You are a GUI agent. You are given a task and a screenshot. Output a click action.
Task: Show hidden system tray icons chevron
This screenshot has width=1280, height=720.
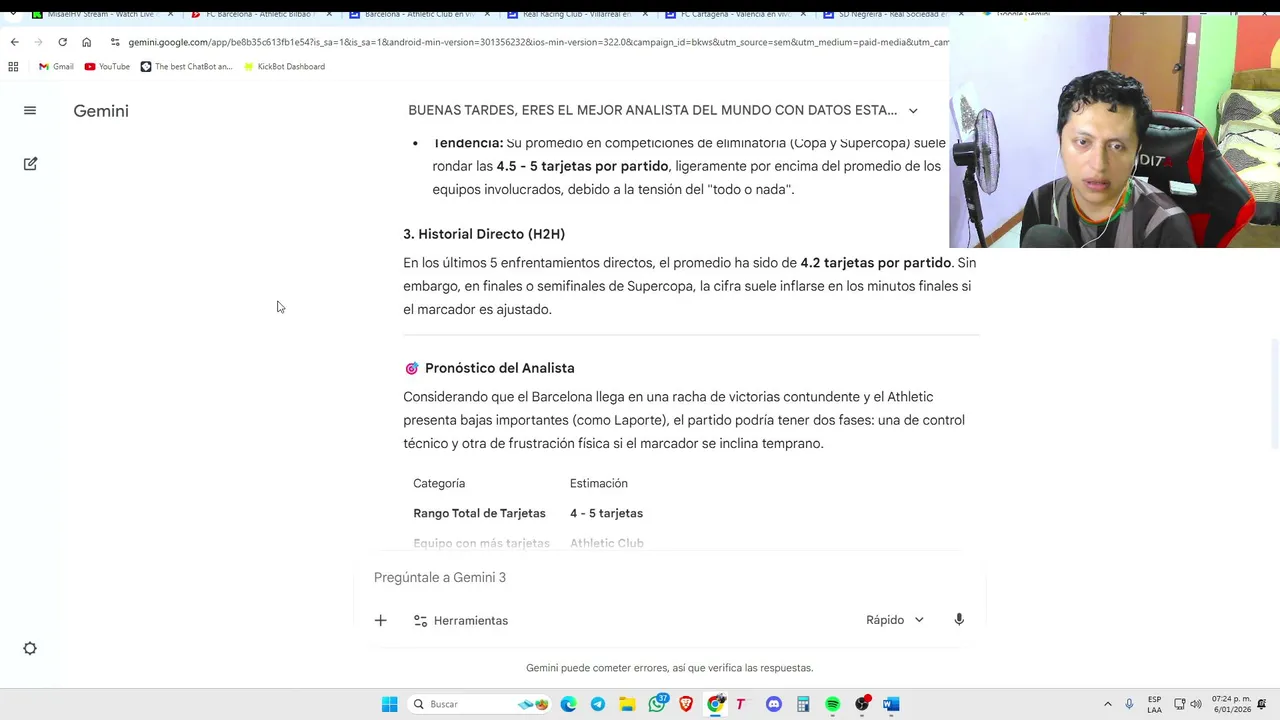pyautogui.click(x=1107, y=704)
